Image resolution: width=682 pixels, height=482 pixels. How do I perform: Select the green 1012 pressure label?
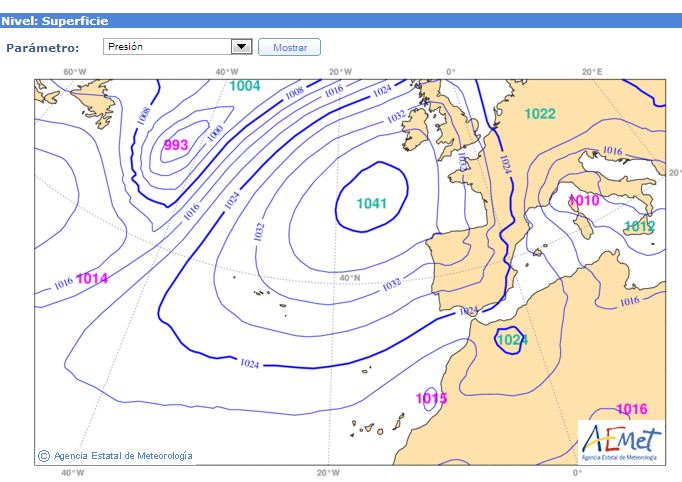(639, 227)
